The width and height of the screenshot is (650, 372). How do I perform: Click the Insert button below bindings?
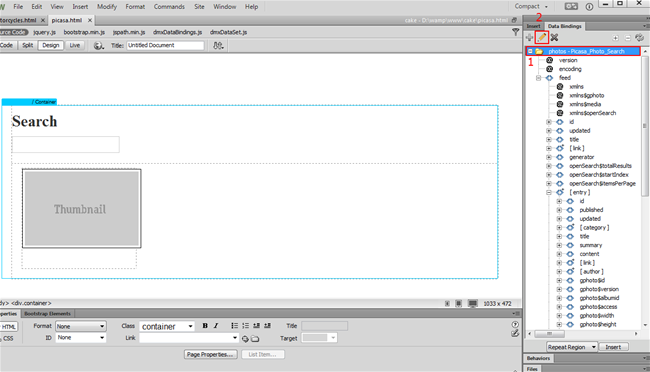pos(613,347)
